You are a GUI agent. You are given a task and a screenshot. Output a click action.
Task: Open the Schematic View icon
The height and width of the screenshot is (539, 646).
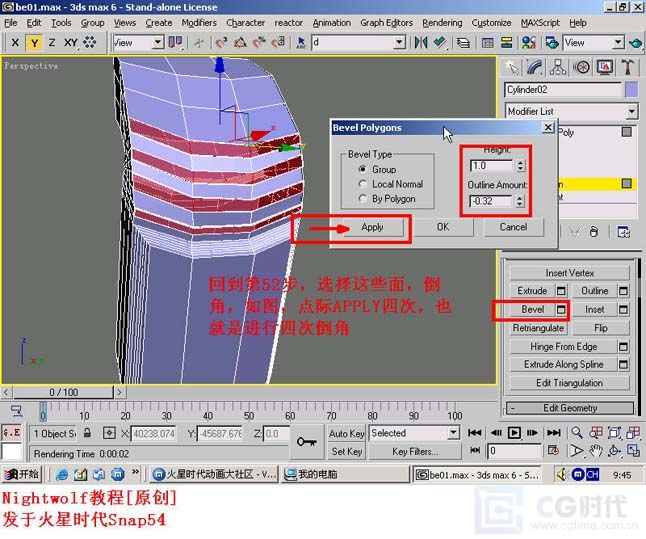coord(506,42)
